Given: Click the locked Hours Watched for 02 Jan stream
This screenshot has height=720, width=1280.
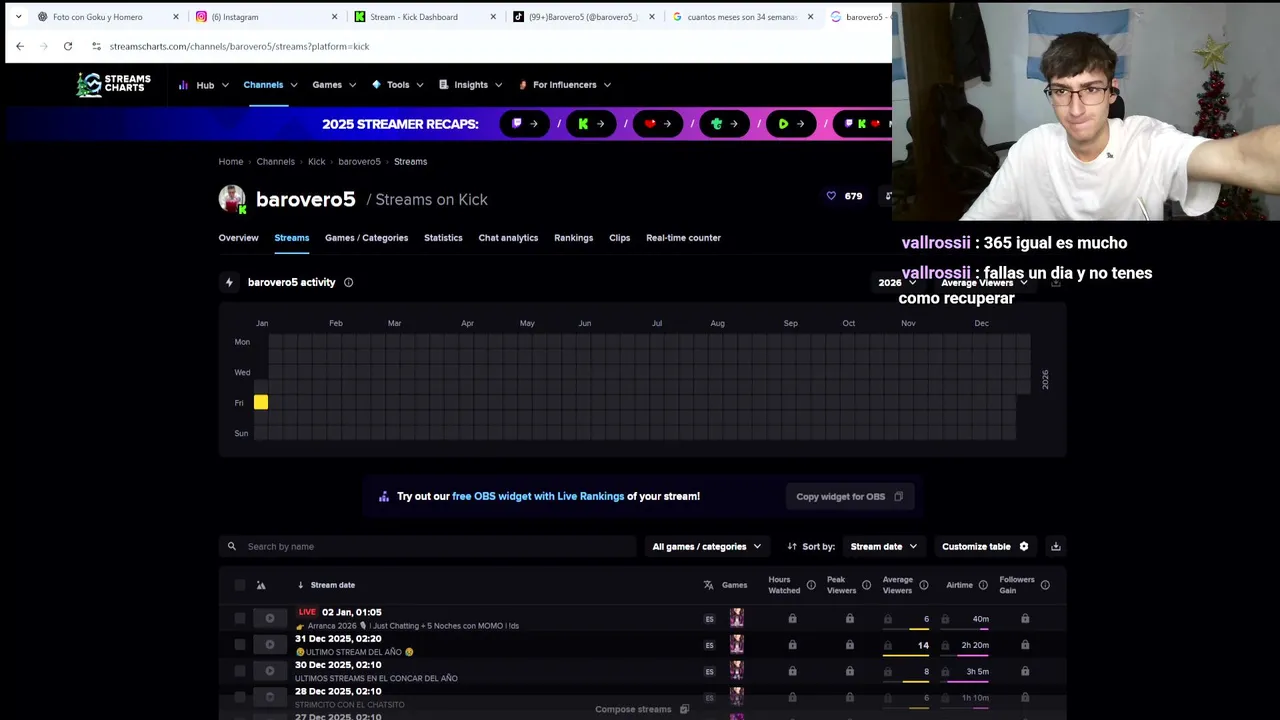Looking at the screenshot, I should [x=792, y=619].
